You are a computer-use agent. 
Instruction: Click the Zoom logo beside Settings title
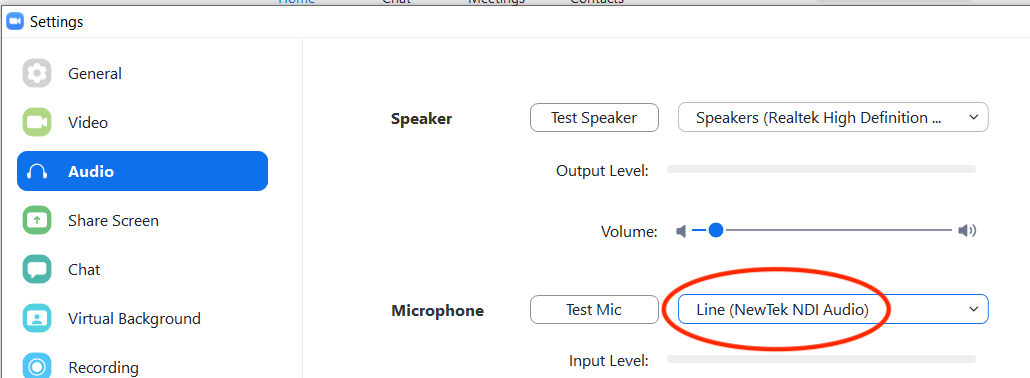[15, 22]
